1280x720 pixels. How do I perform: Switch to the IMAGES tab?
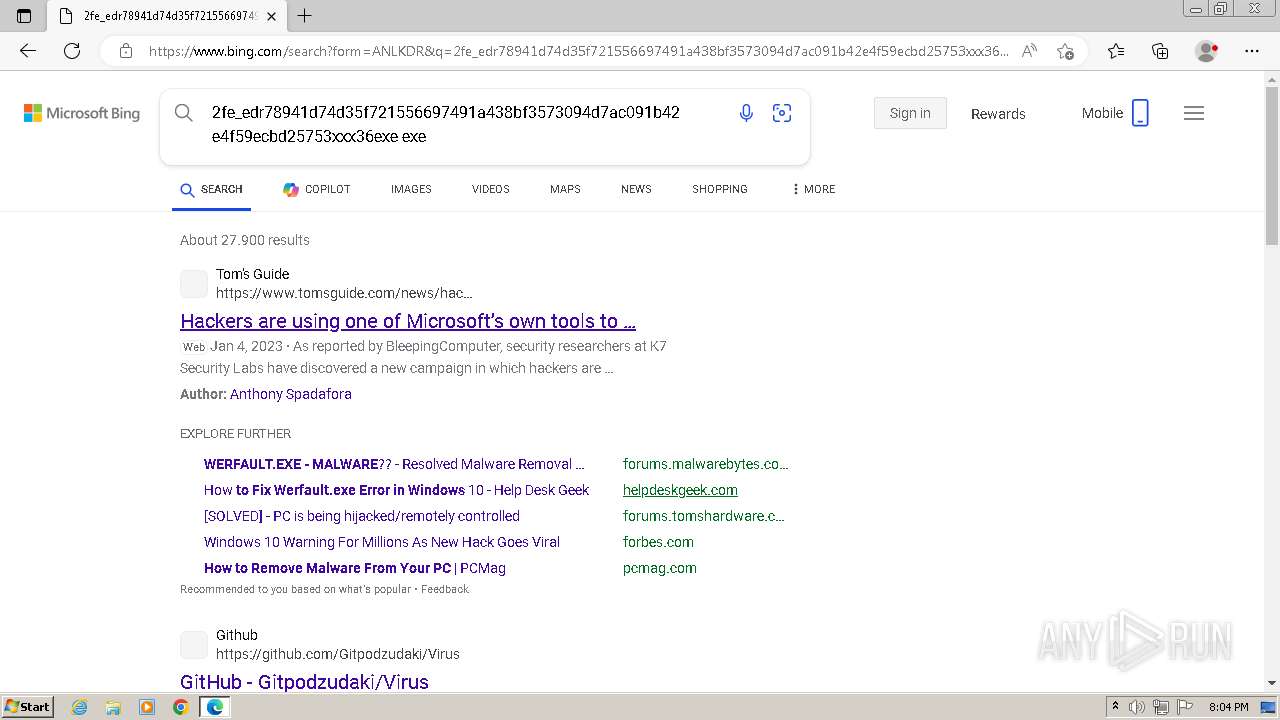[x=411, y=189]
